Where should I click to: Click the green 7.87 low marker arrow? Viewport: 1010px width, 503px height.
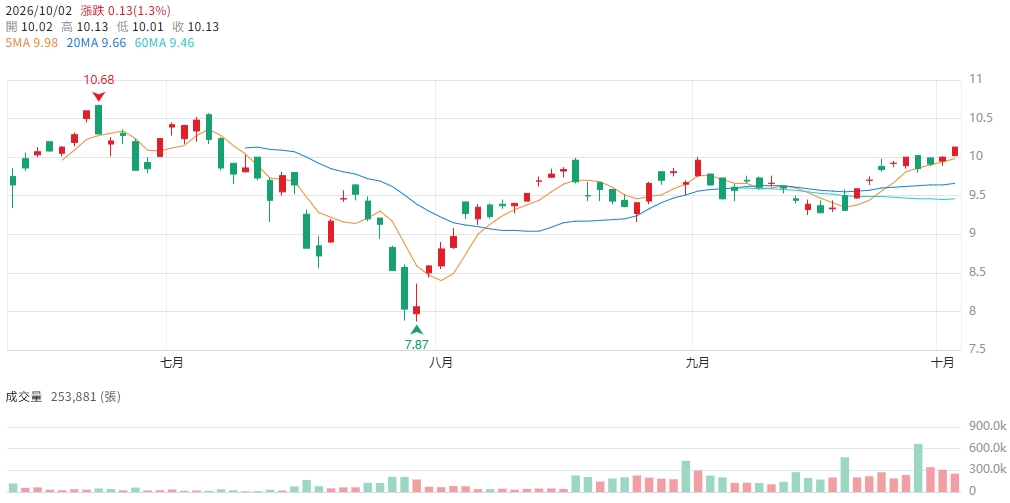pyautogui.click(x=417, y=329)
